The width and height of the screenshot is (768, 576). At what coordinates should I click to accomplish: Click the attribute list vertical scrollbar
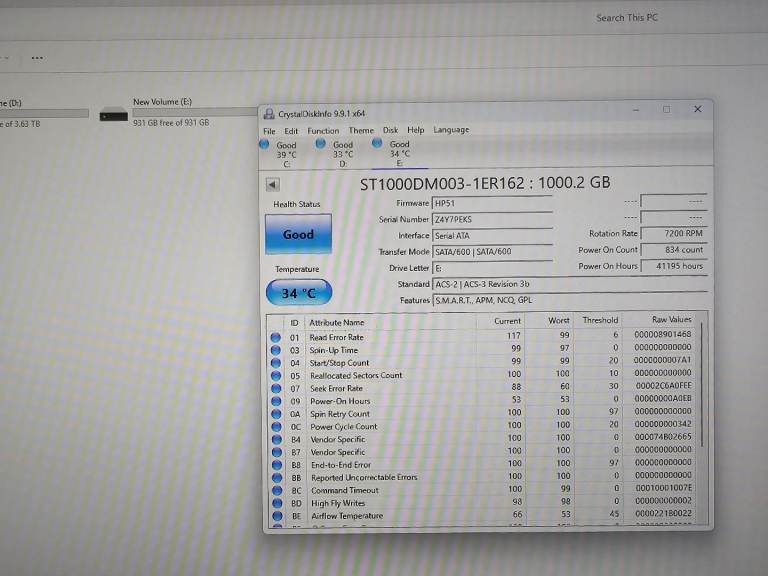click(702, 384)
